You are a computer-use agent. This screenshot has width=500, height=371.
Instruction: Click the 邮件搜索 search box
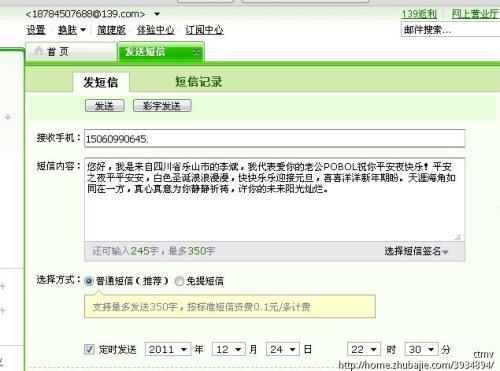[x=450, y=30]
